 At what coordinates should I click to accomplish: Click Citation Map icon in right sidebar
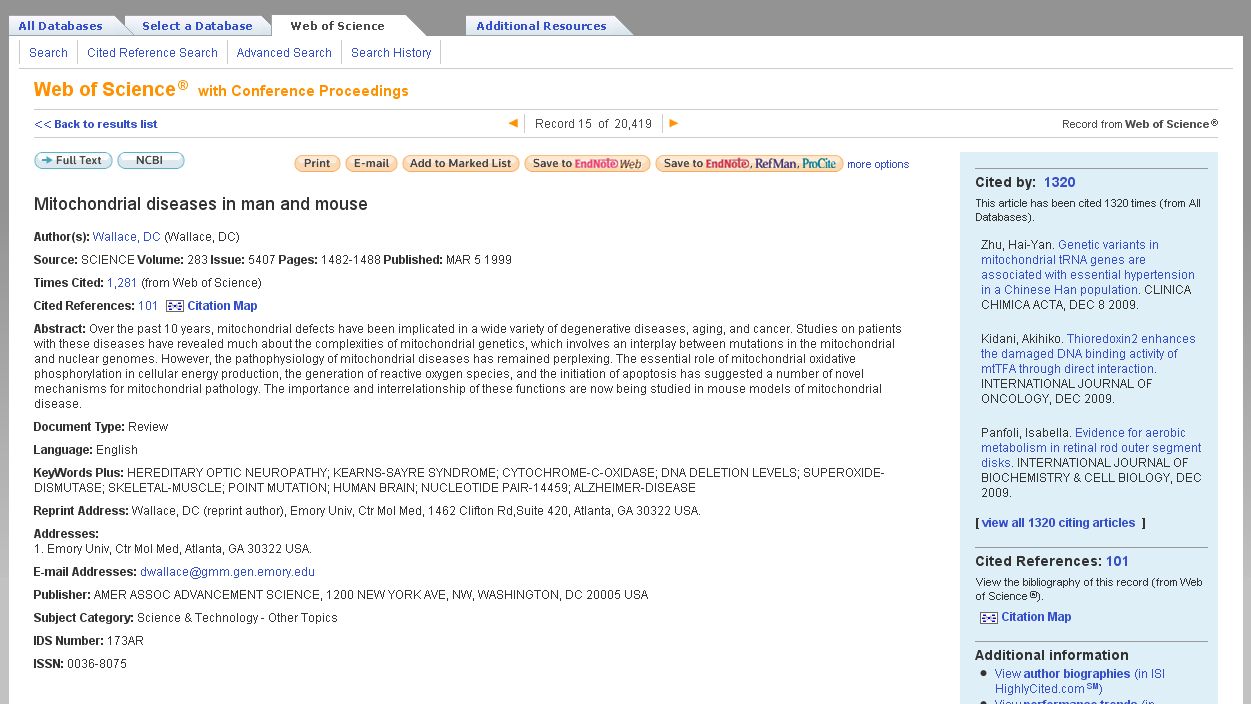click(989, 617)
